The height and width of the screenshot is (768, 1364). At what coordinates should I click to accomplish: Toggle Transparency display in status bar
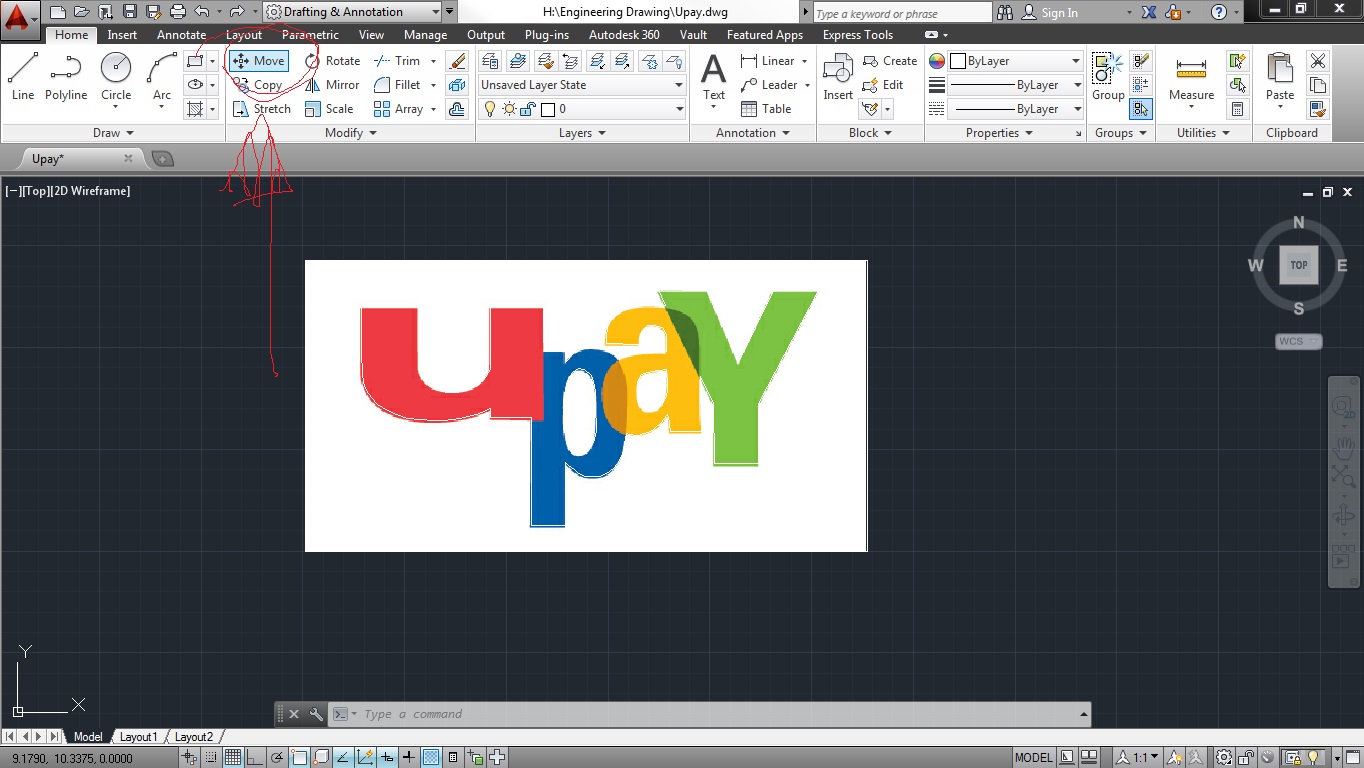(x=431, y=758)
